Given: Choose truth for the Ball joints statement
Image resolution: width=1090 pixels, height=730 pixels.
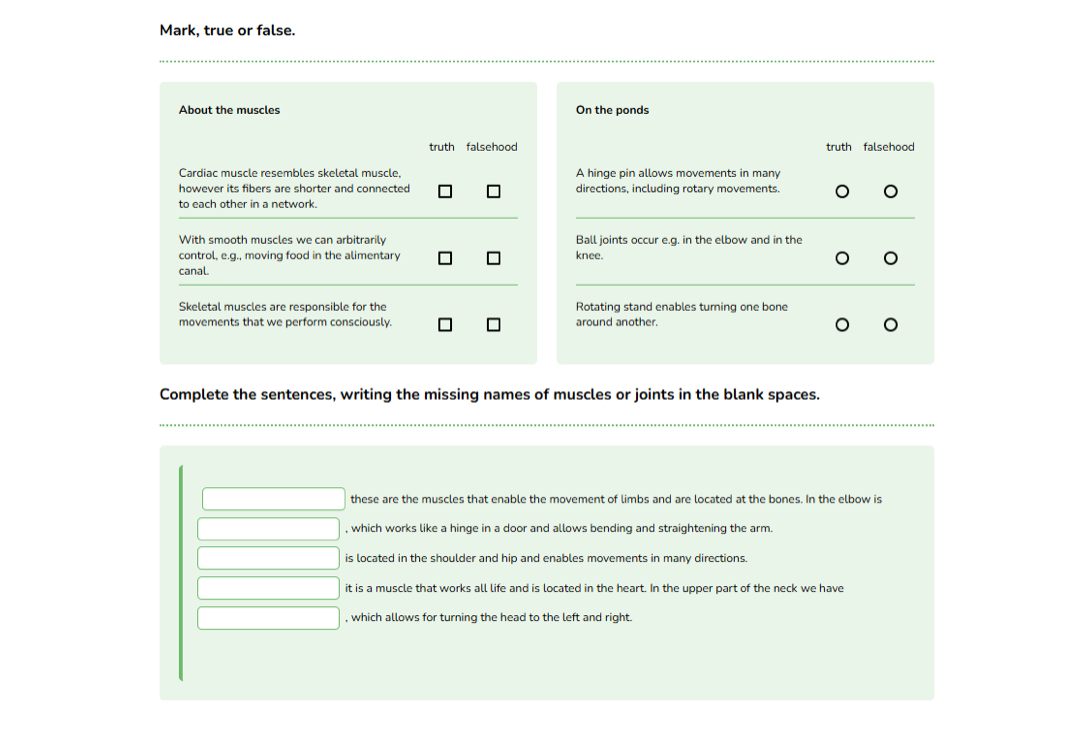Looking at the screenshot, I should (842, 258).
